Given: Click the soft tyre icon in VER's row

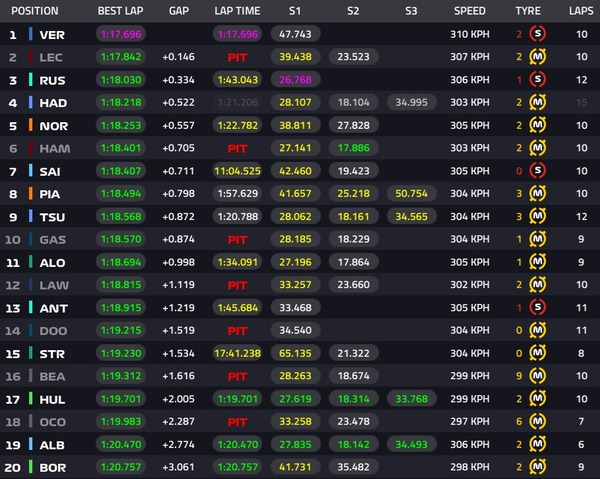Looking at the screenshot, I should 537,35.
